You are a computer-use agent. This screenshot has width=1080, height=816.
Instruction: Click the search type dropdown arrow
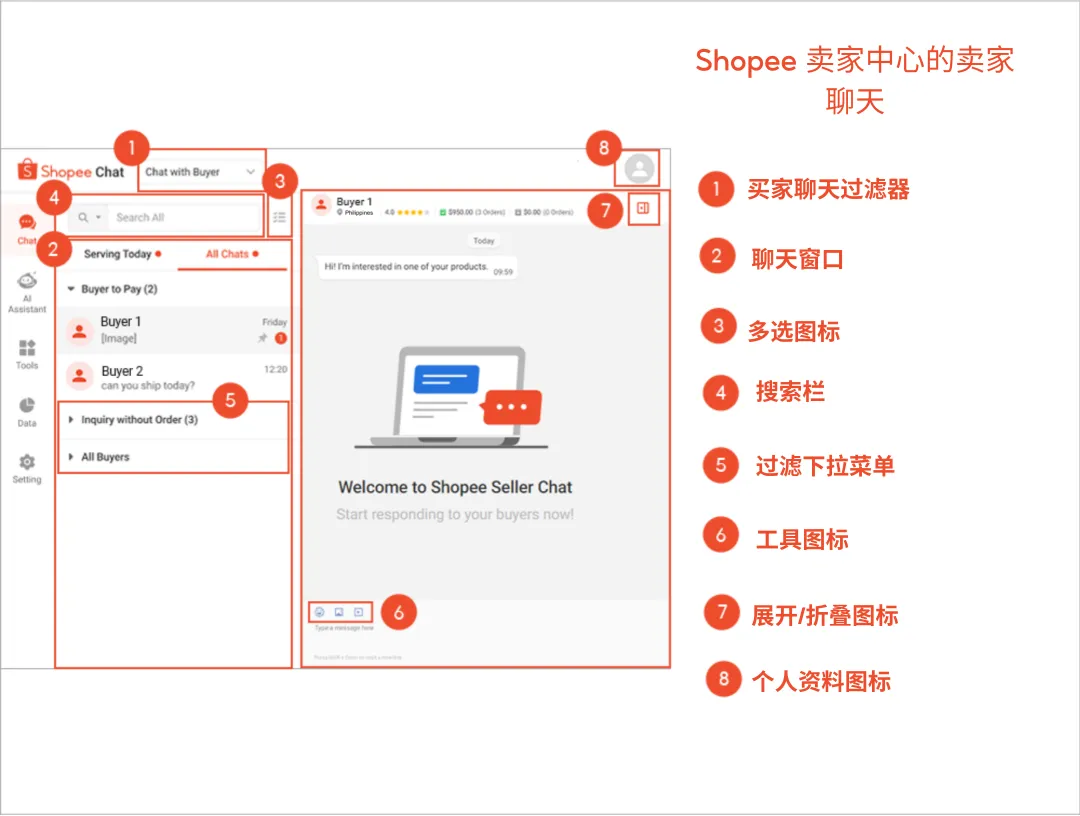pos(98,218)
